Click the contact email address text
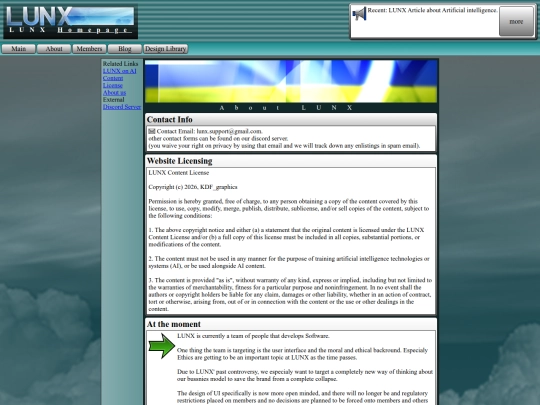This screenshot has width=540, height=405. pyautogui.click(x=229, y=131)
